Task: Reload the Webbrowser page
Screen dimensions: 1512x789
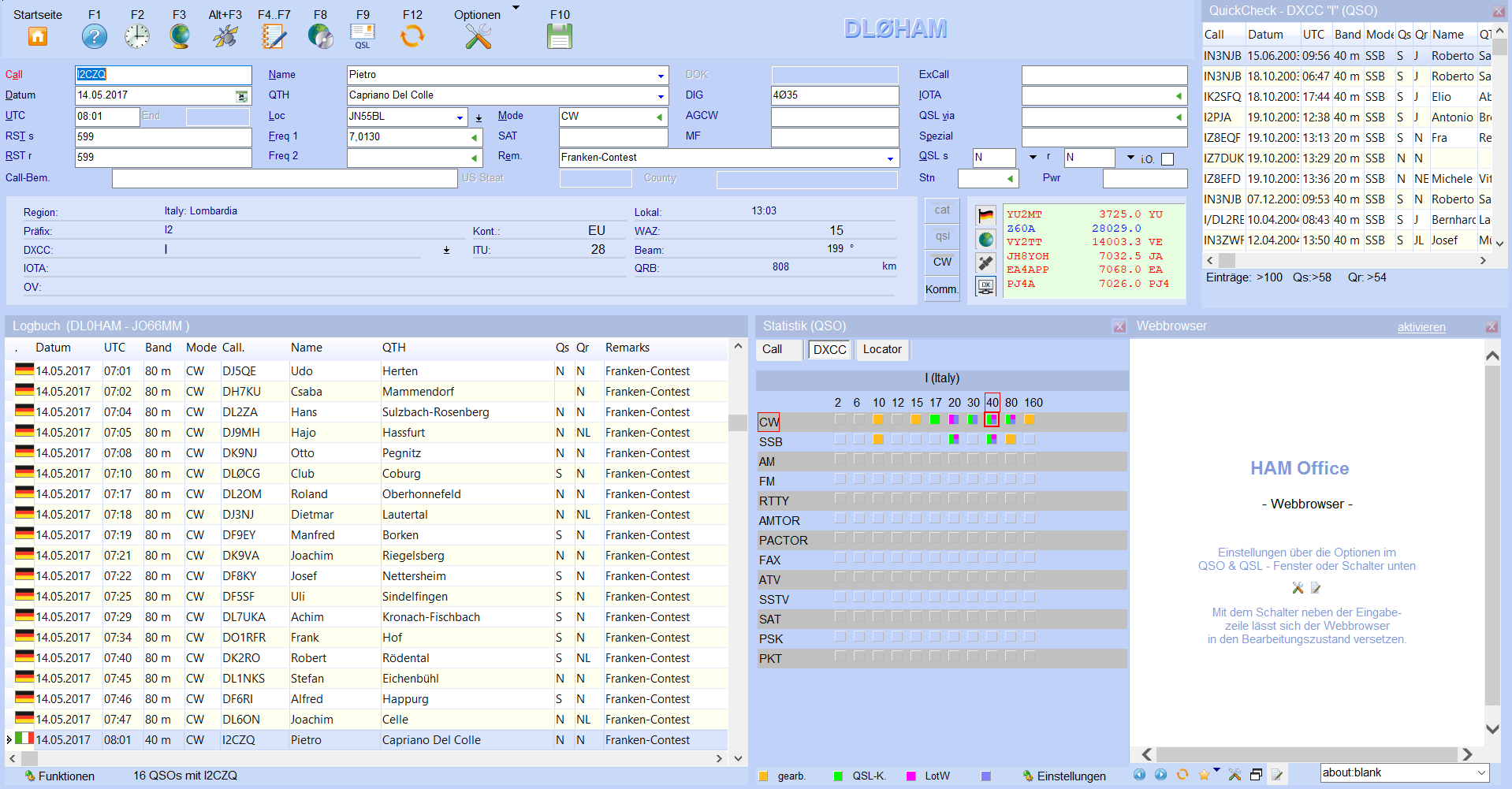Action: click(1182, 774)
